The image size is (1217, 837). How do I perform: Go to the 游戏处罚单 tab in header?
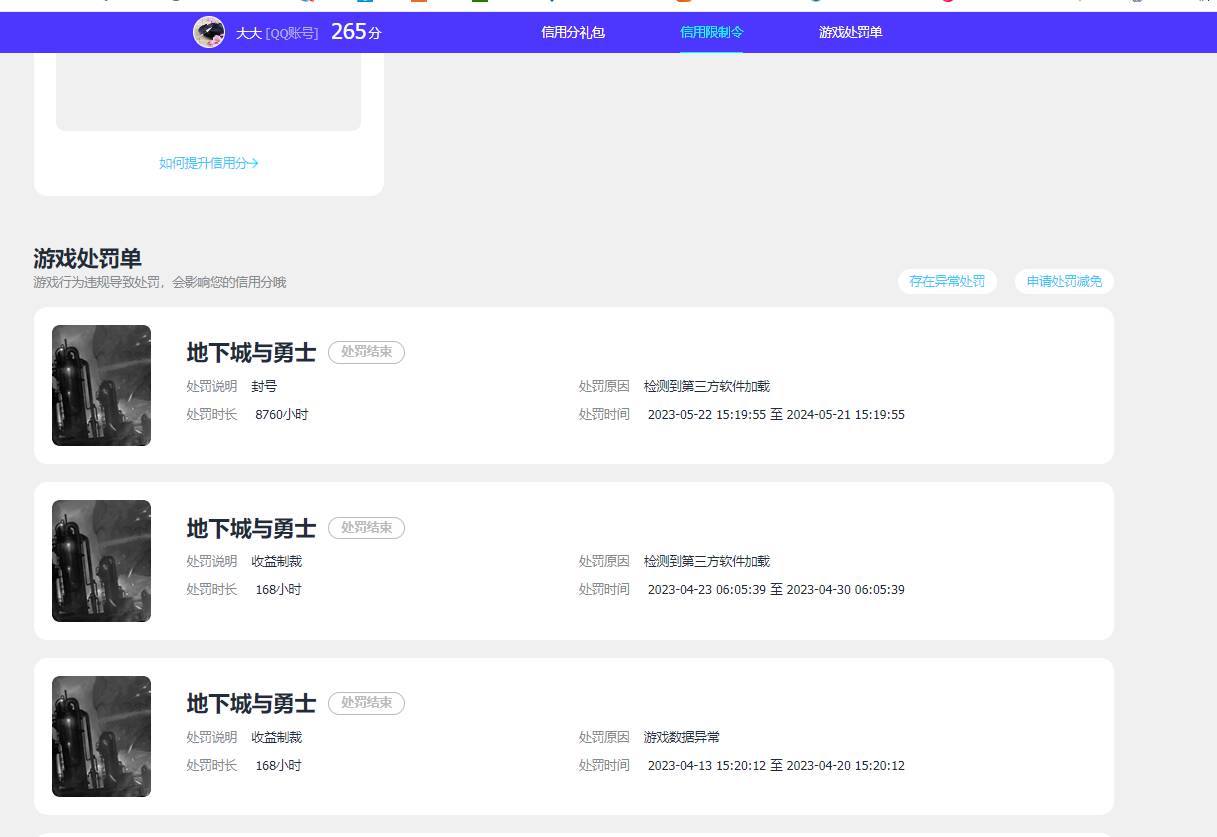[x=850, y=32]
